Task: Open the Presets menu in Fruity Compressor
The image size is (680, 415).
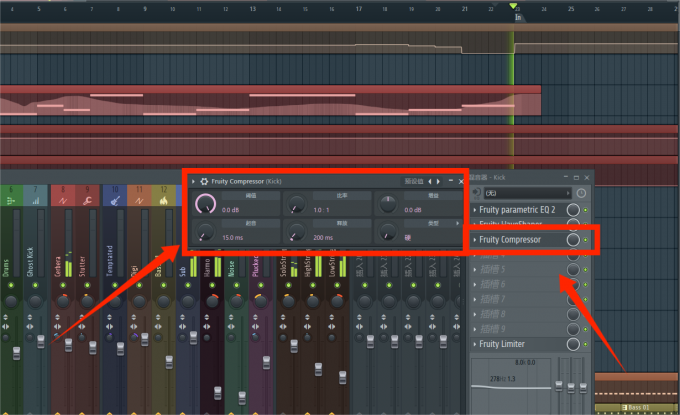Action: tap(414, 181)
